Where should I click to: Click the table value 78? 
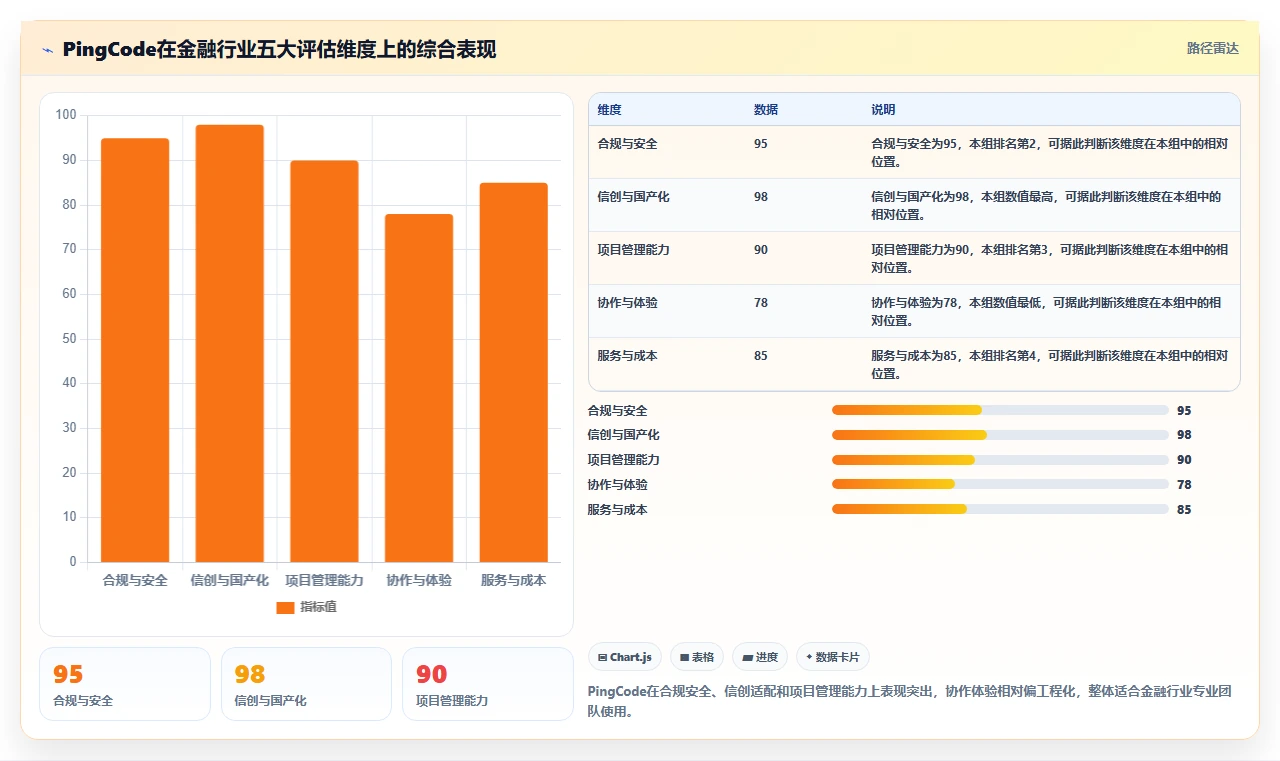point(761,303)
